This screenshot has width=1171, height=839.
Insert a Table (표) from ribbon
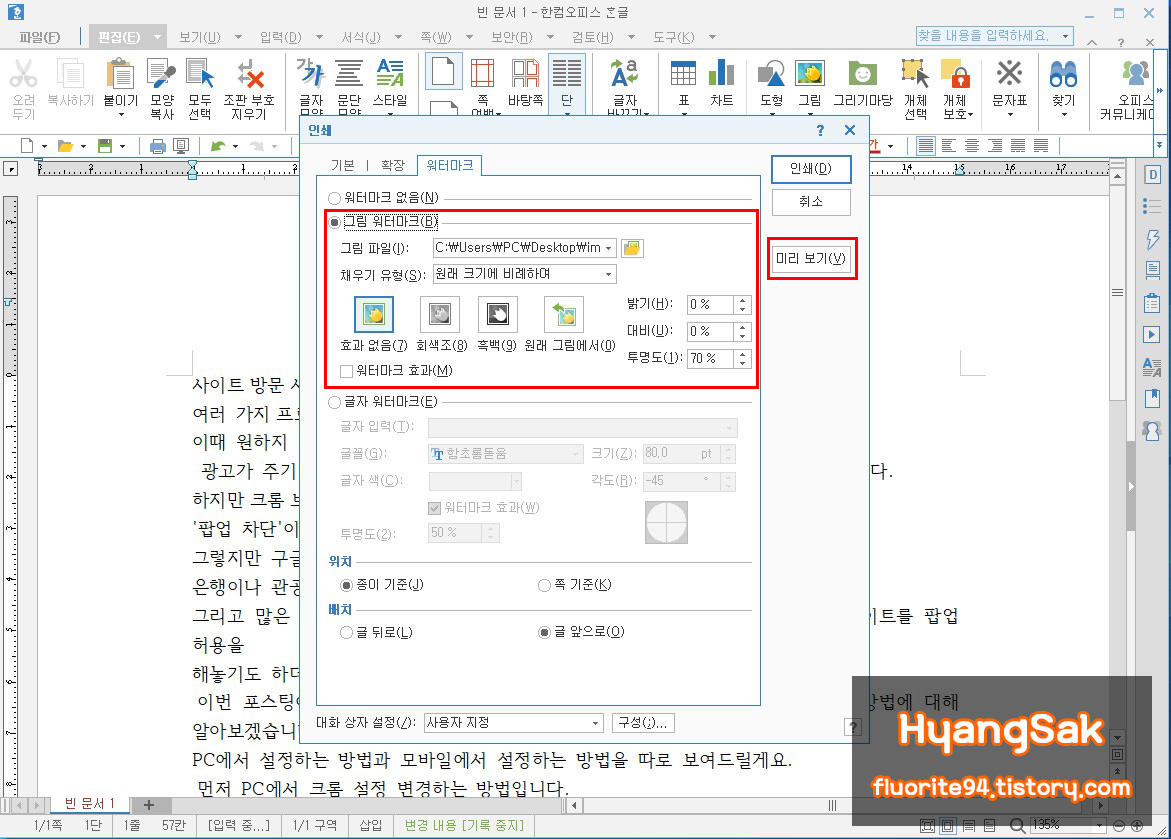683,75
